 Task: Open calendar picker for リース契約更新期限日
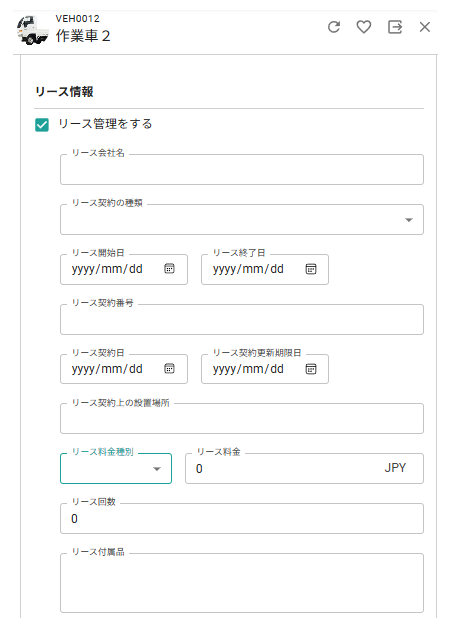click(311, 369)
